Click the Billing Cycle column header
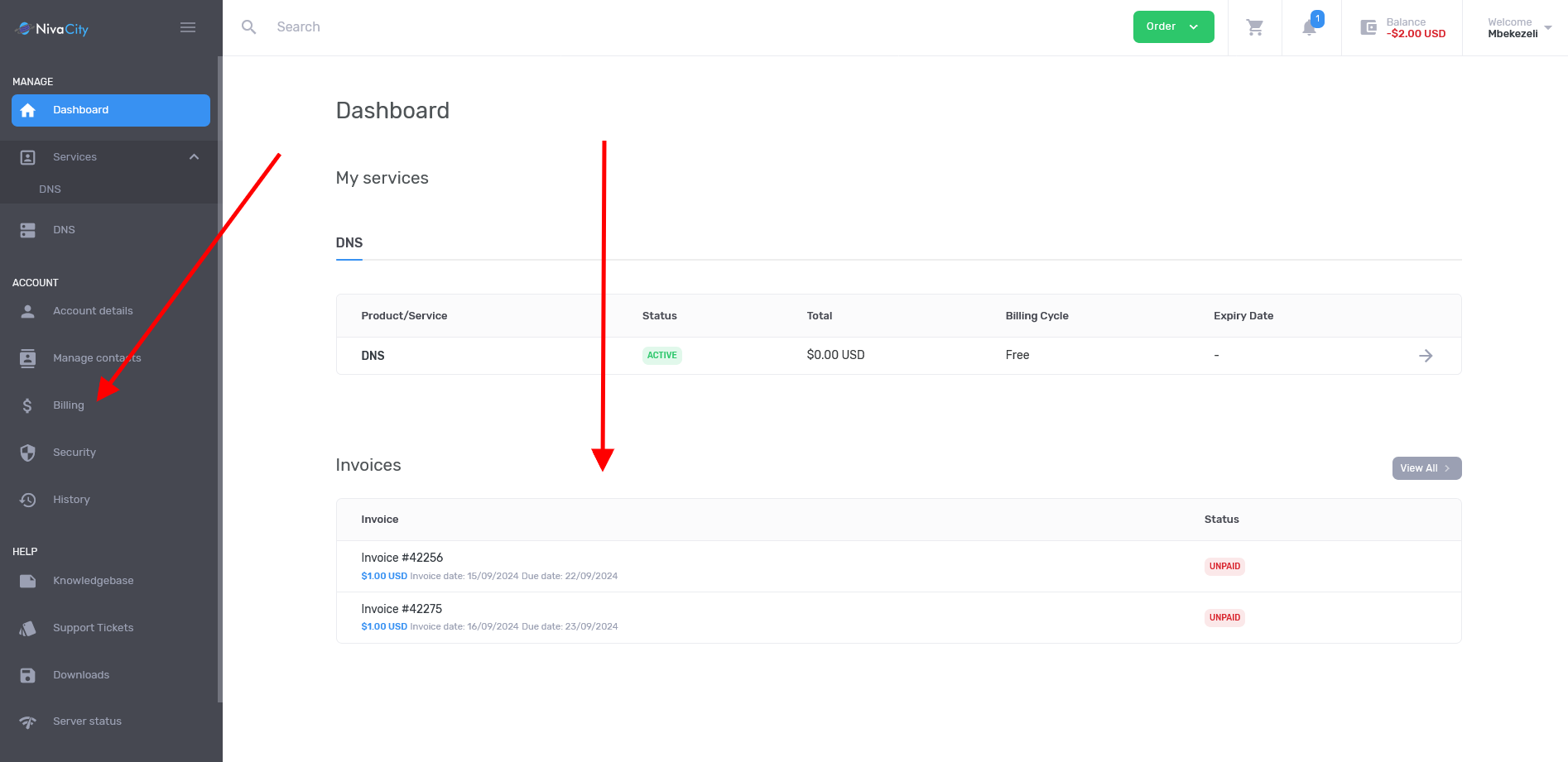 [1037, 316]
